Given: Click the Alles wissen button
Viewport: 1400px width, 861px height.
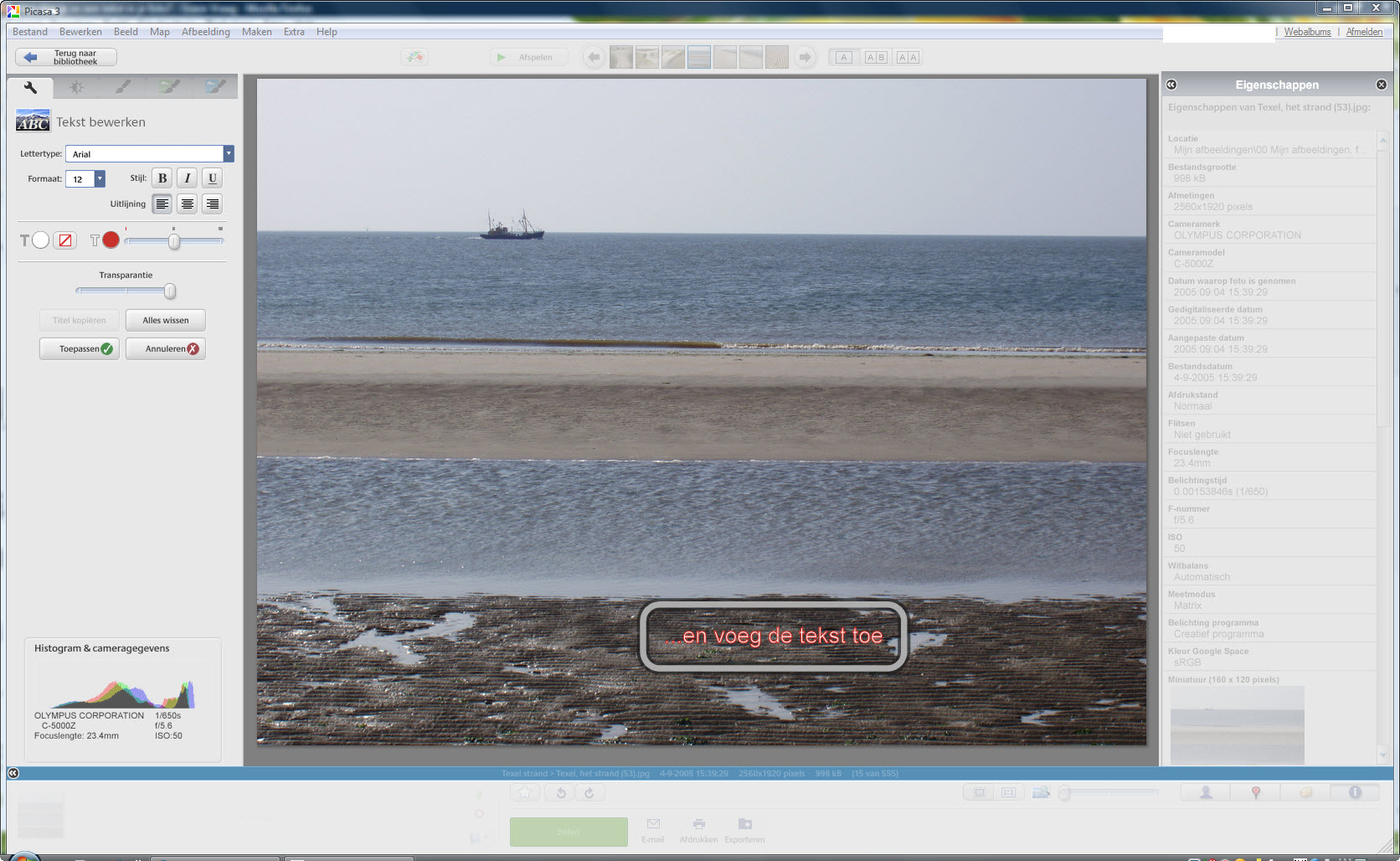Looking at the screenshot, I should point(166,320).
